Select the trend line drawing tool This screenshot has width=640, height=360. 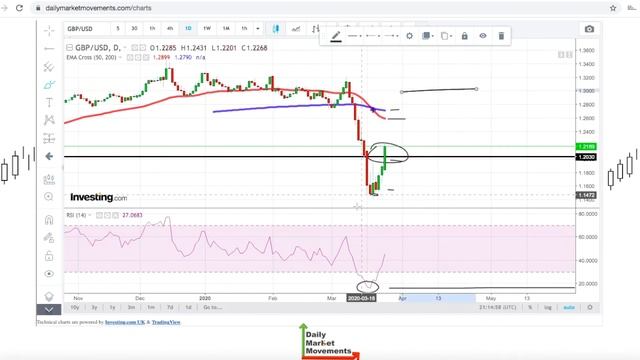49,49
